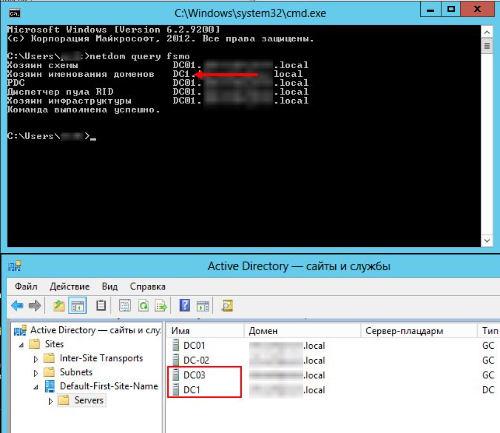Click the Back arrow toolbar icon

coord(17,305)
